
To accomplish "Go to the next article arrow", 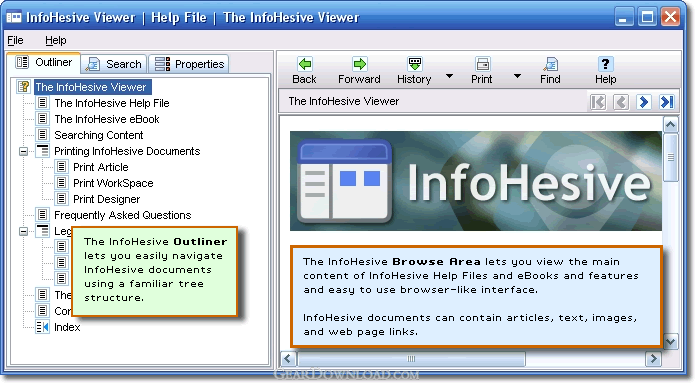I will pyautogui.click(x=644, y=102).
